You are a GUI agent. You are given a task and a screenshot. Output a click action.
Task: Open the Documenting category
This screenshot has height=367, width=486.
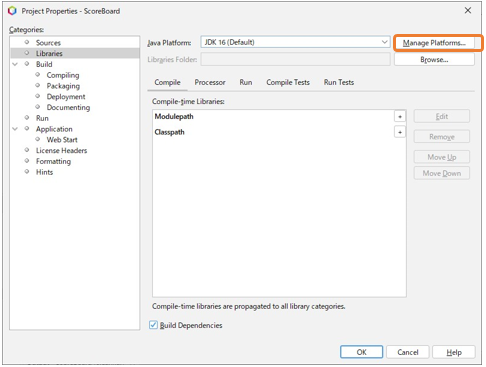pyautogui.click(x=68, y=107)
